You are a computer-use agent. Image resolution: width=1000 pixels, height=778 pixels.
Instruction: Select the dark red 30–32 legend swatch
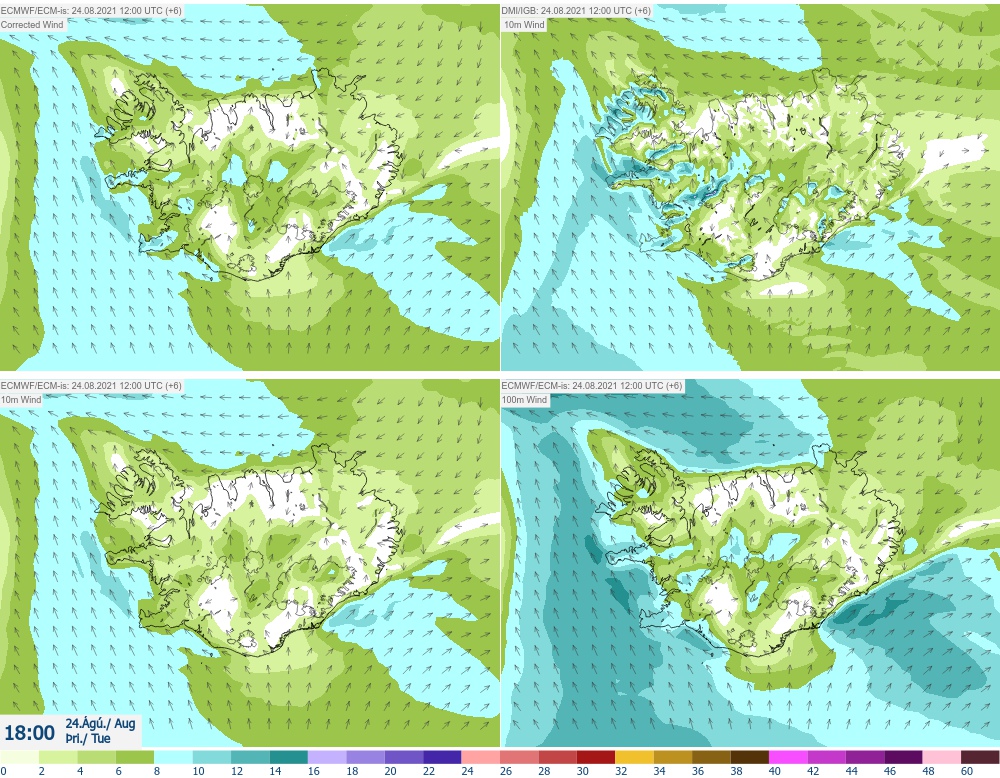tap(596, 757)
